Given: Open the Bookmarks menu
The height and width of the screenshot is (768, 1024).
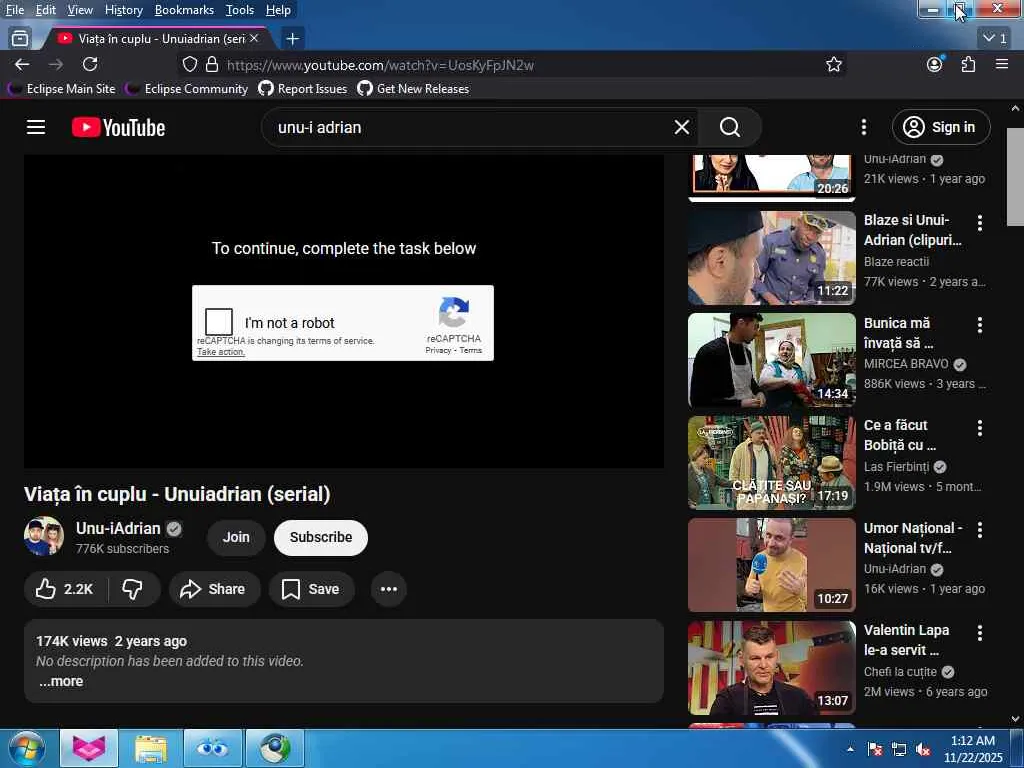Looking at the screenshot, I should (x=184, y=10).
